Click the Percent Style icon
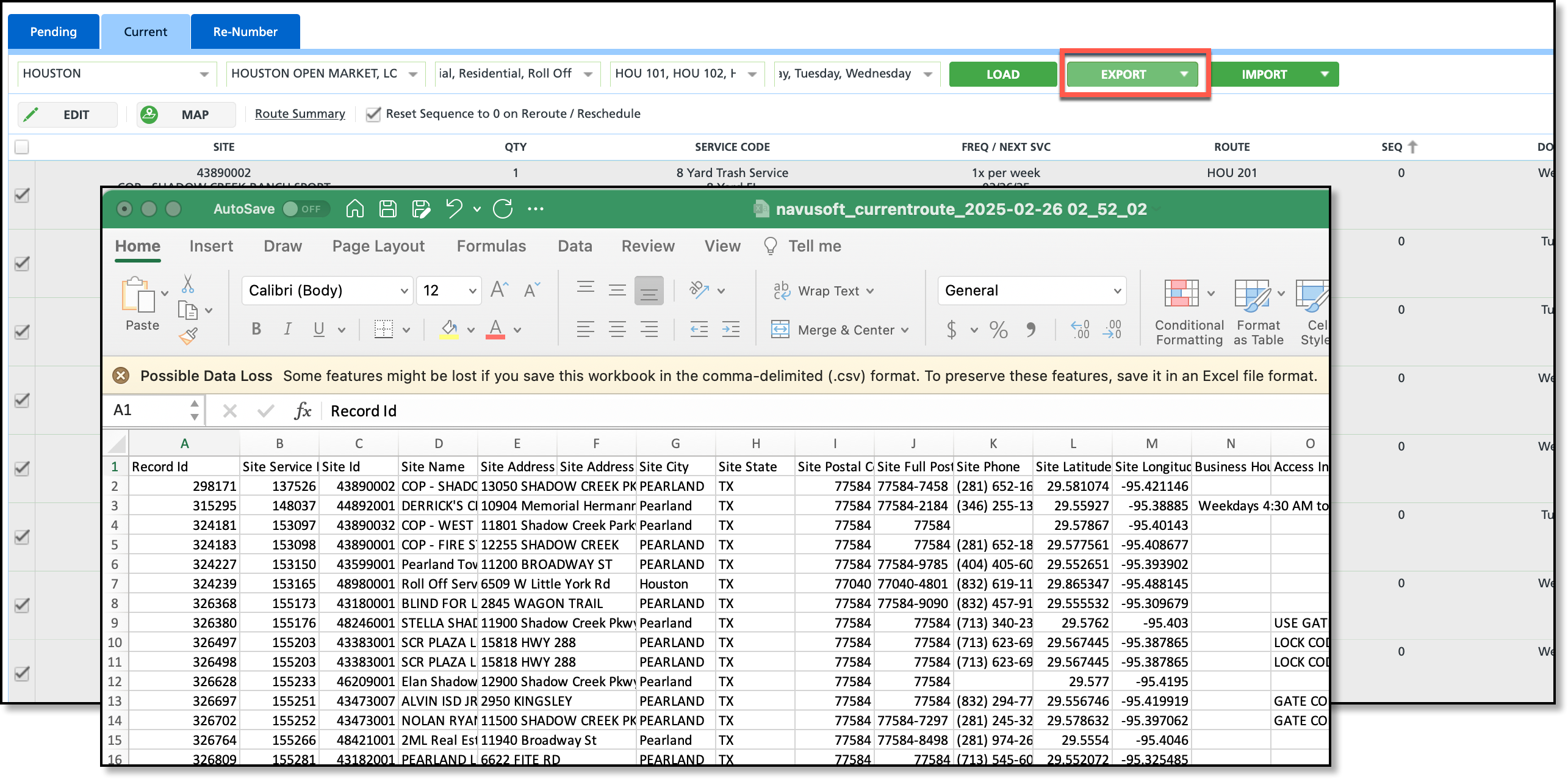Image resolution: width=1568 pixels, height=779 pixels. tap(999, 330)
